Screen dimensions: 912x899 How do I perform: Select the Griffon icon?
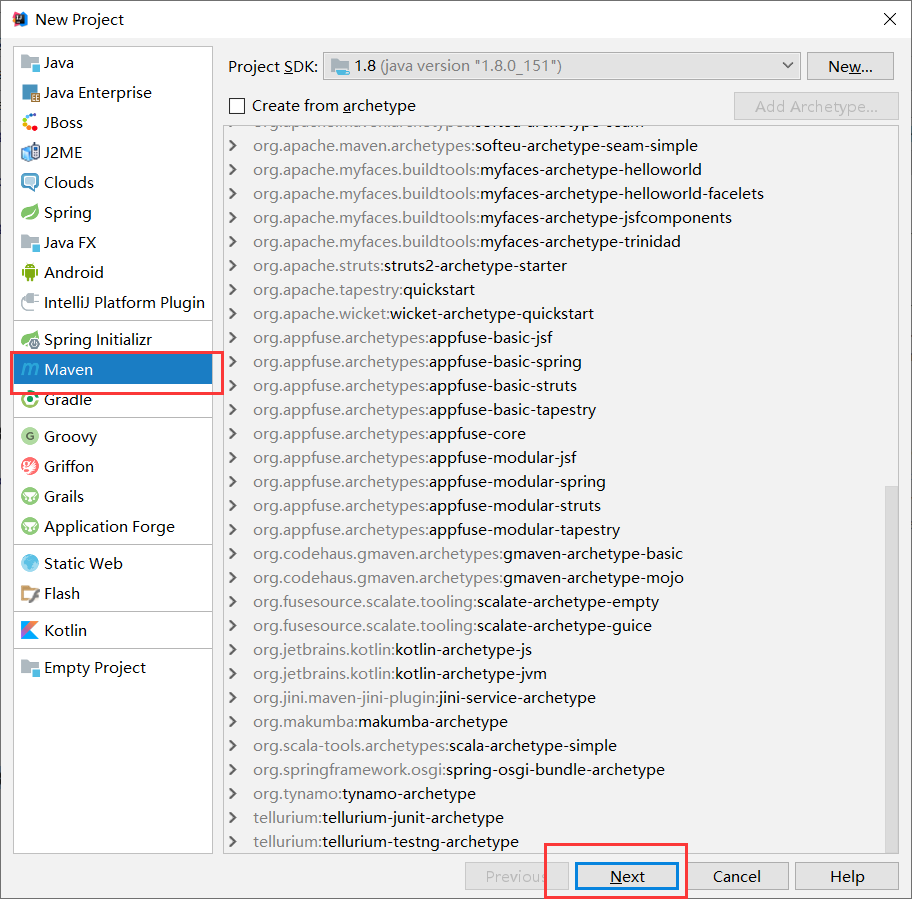[x=30, y=466]
